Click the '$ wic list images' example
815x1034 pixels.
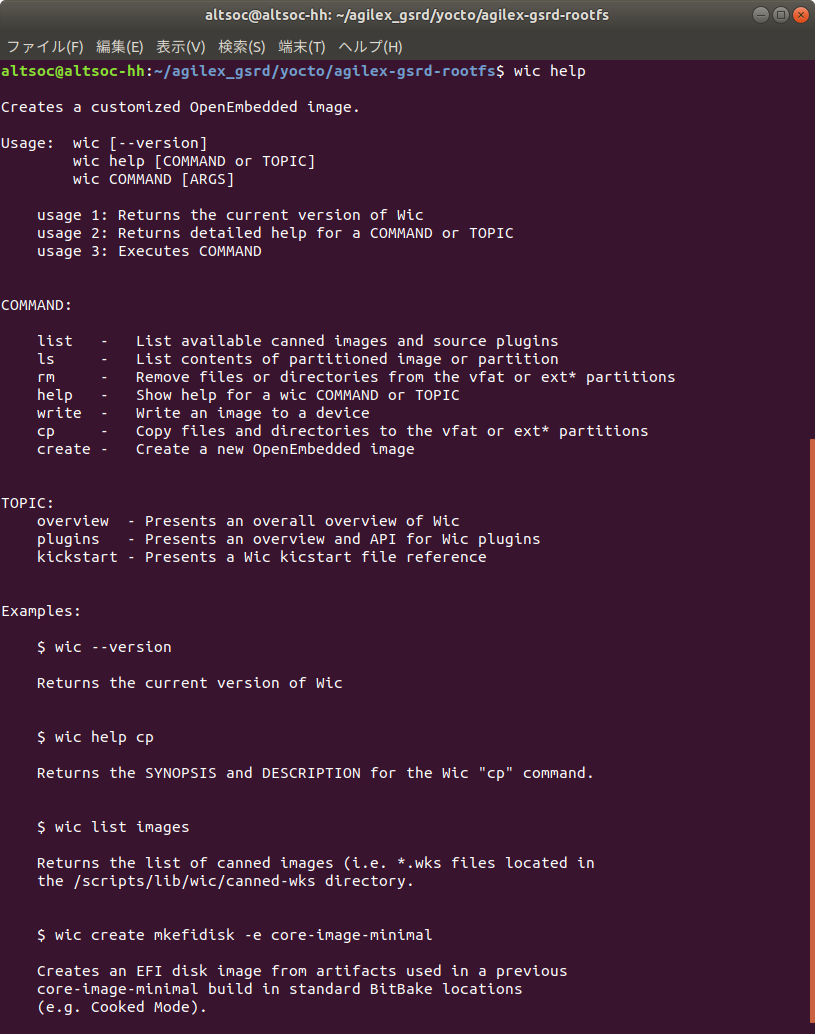(113, 827)
